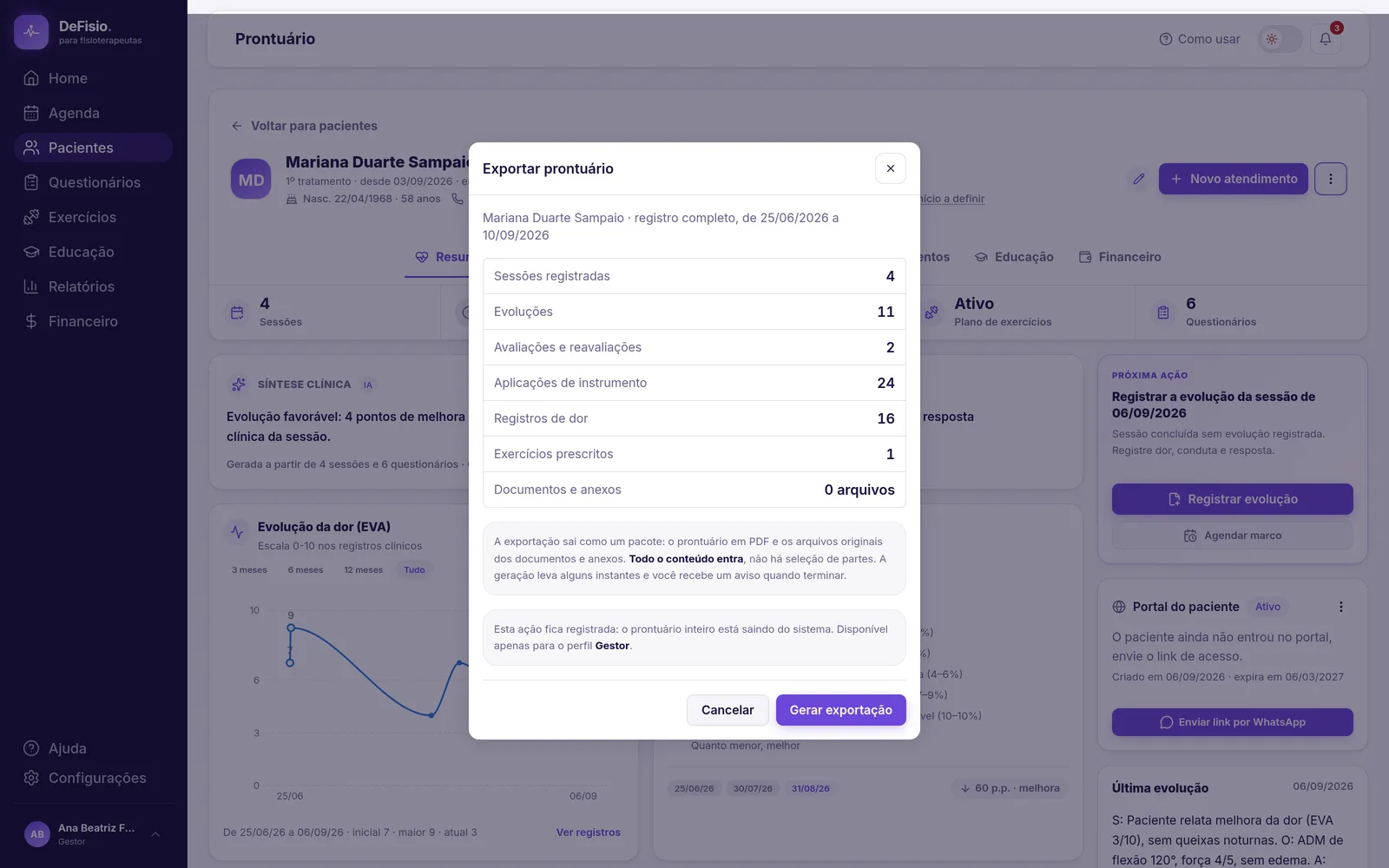Click the Sessões registradas row
1389x868 pixels.
[x=694, y=276]
